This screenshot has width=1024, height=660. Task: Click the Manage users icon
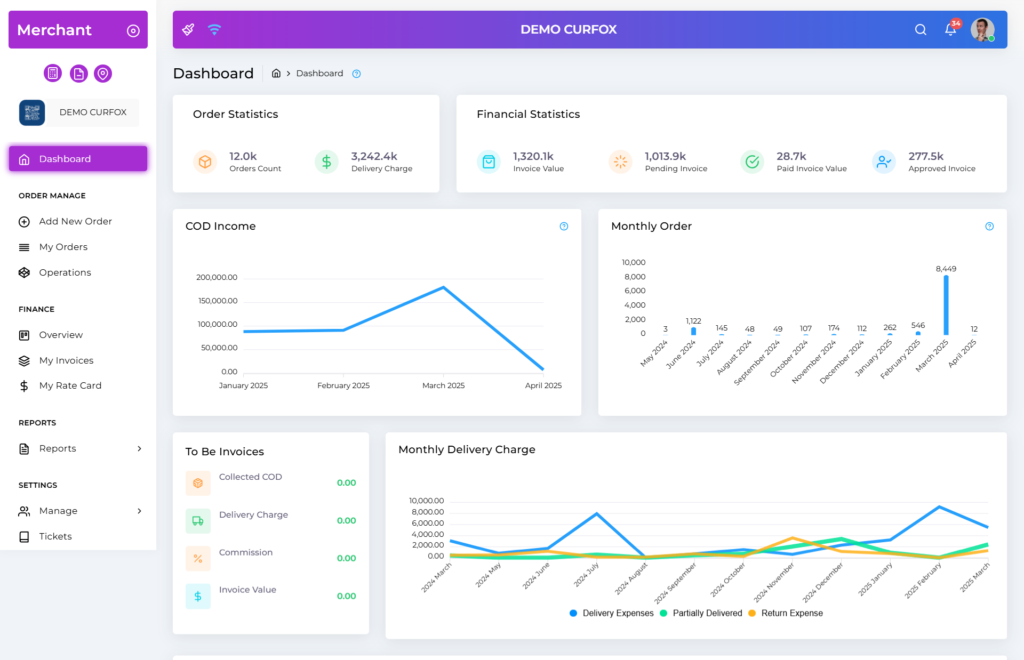[24, 511]
